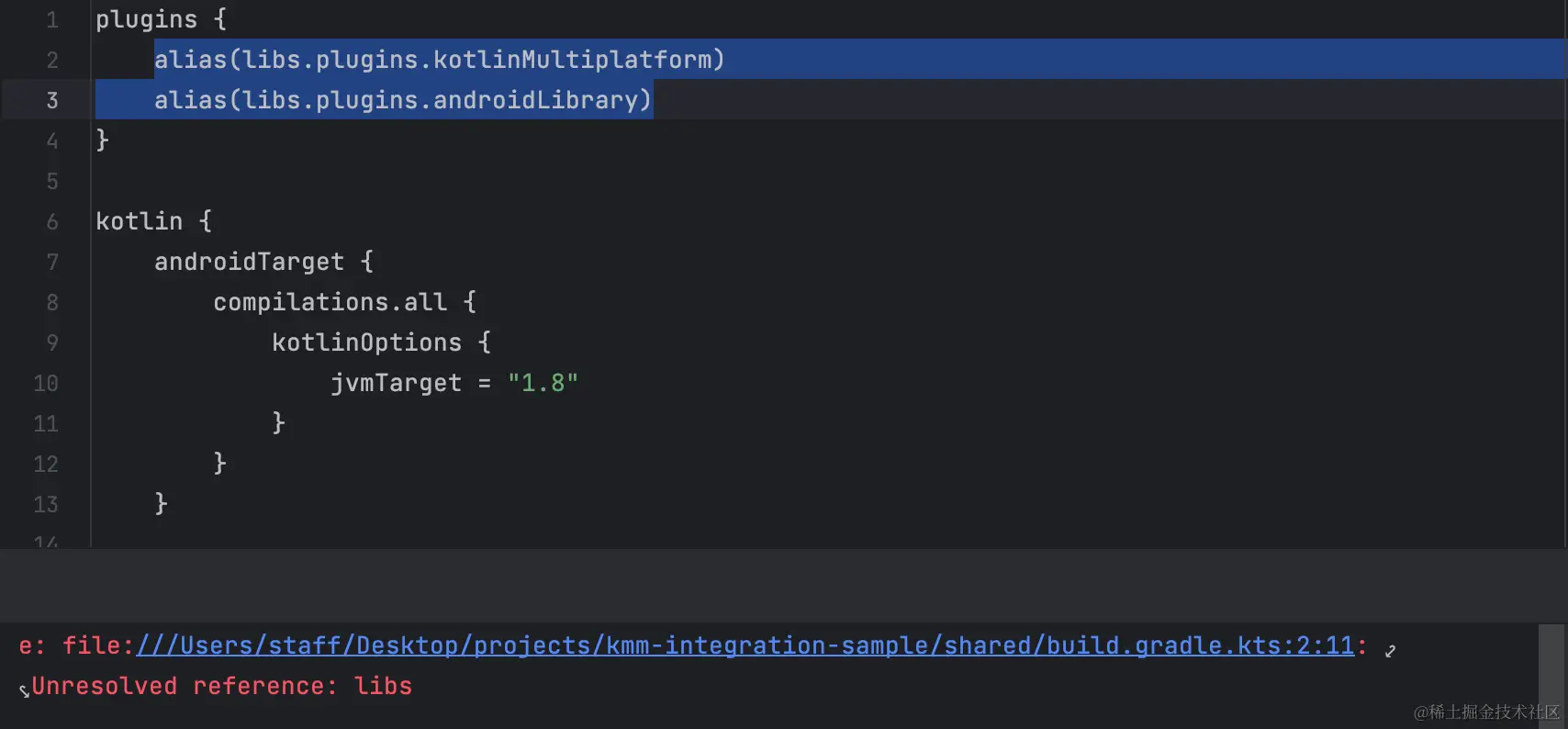Click the line number 6 in the gutter
This screenshot has width=1568, height=729.
52,221
